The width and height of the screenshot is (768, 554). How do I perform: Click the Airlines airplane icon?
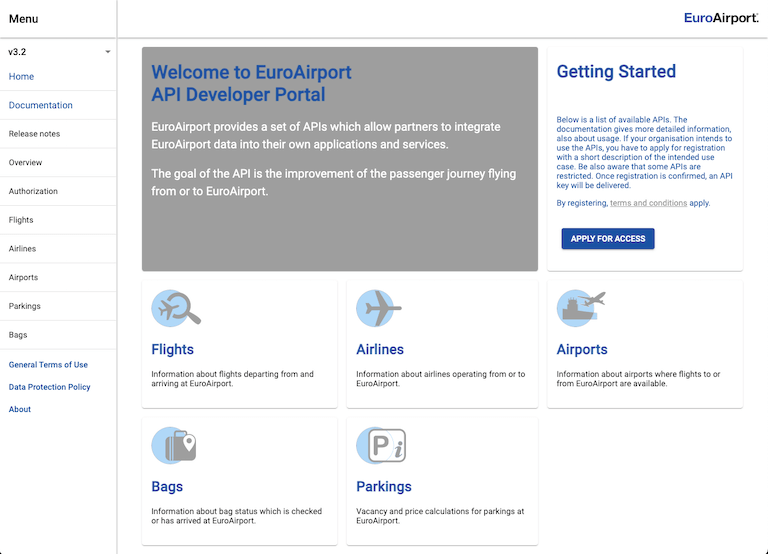pos(379,308)
